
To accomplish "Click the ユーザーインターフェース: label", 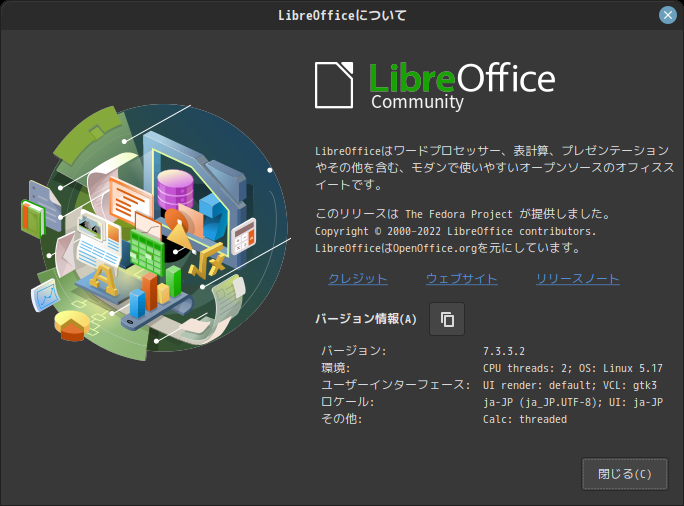I will coord(396,385).
